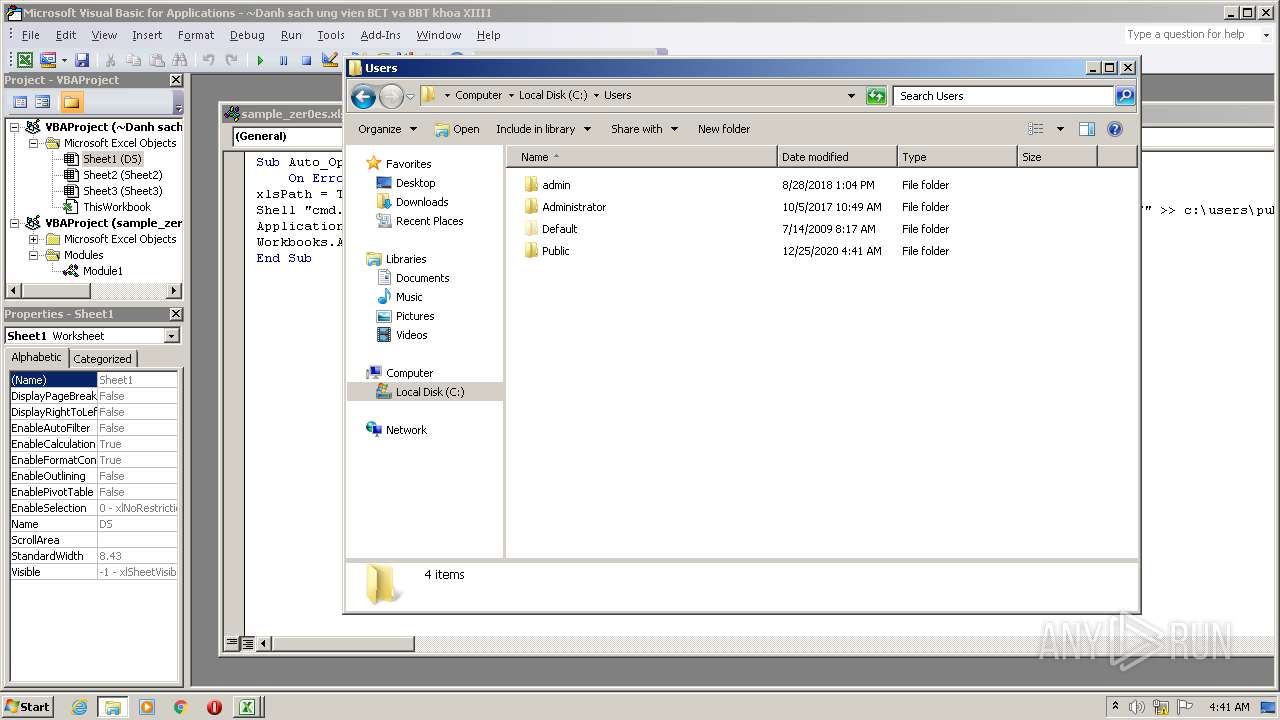Image resolution: width=1280 pixels, height=720 pixels.
Task: Click the Paste icon in VBA toolbar
Action: 156,60
